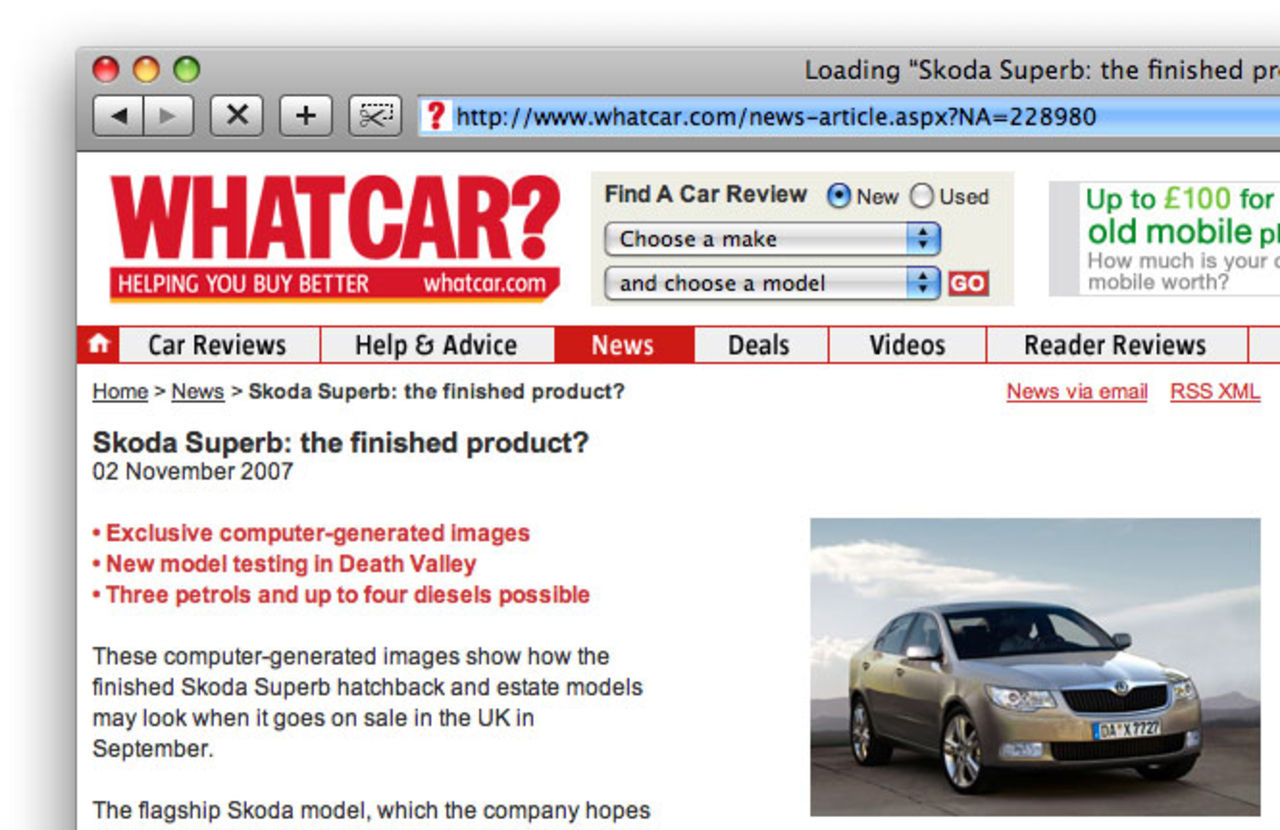Open the Car Reviews tab
The width and height of the screenshot is (1280, 830).
coord(217,345)
